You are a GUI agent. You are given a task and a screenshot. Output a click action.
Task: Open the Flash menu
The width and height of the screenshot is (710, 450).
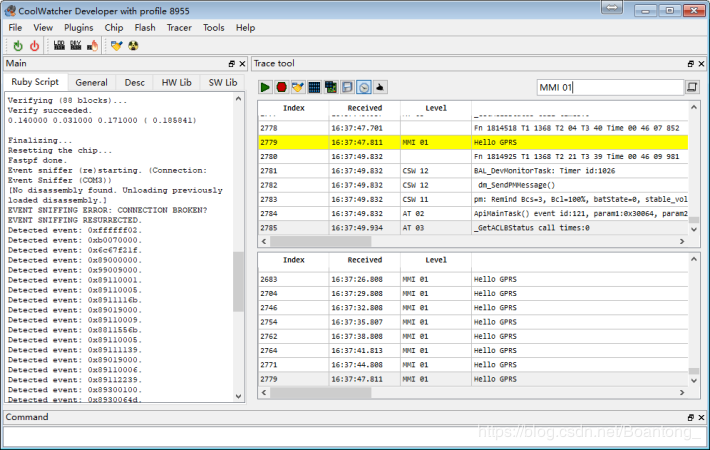[x=145, y=28]
